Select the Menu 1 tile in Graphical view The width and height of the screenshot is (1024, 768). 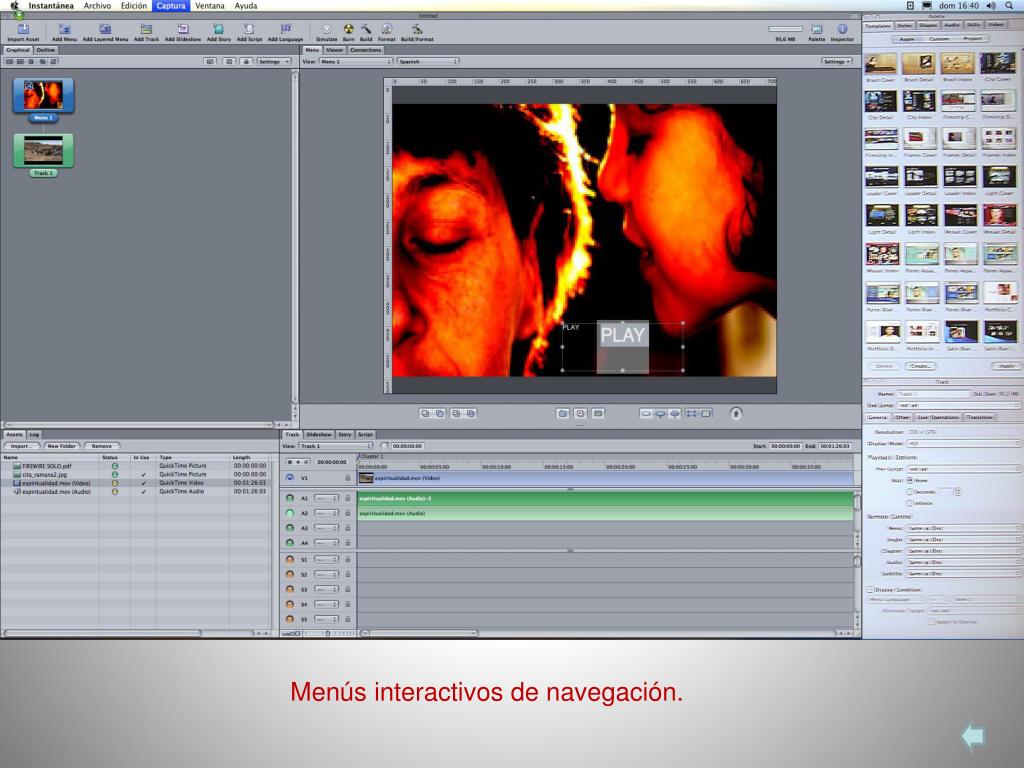43,95
